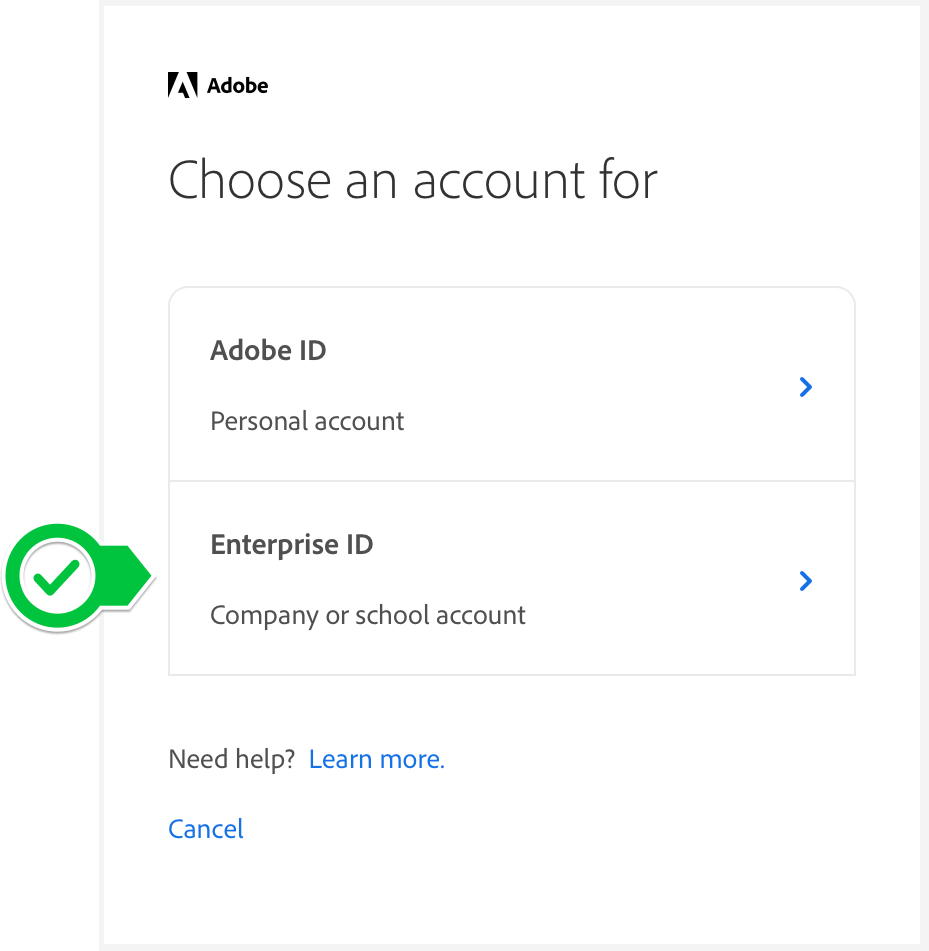Click the 'Choose an account for' heading
The height and width of the screenshot is (951, 929).
pyautogui.click(x=413, y=180)
